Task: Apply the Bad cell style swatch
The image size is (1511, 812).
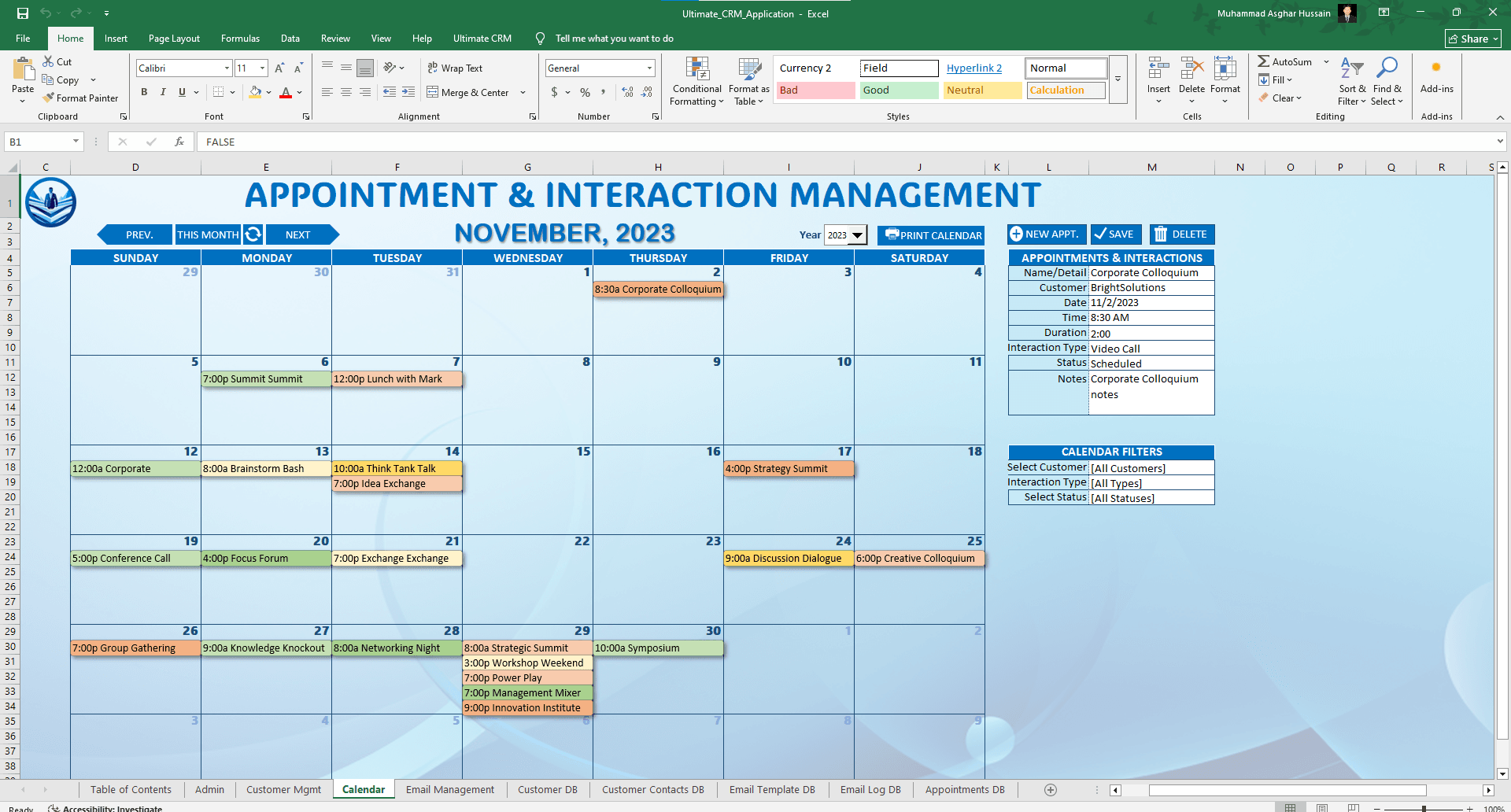Action: point(815,90)
